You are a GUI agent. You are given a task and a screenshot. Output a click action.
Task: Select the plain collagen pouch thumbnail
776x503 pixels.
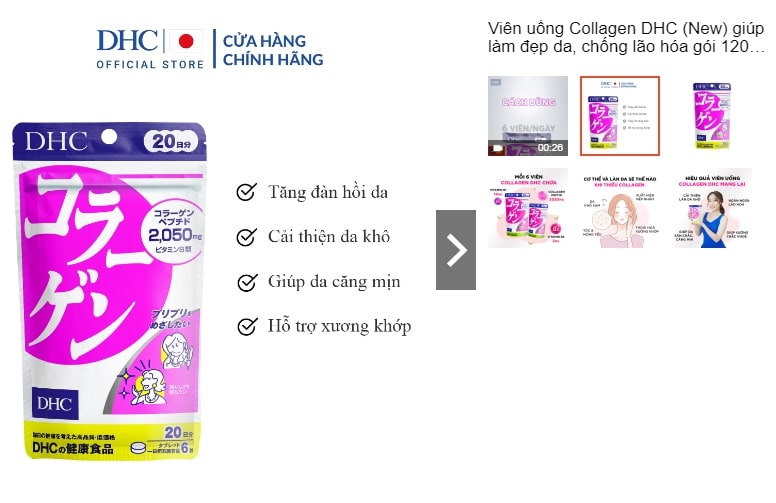[x=712, y=116]
